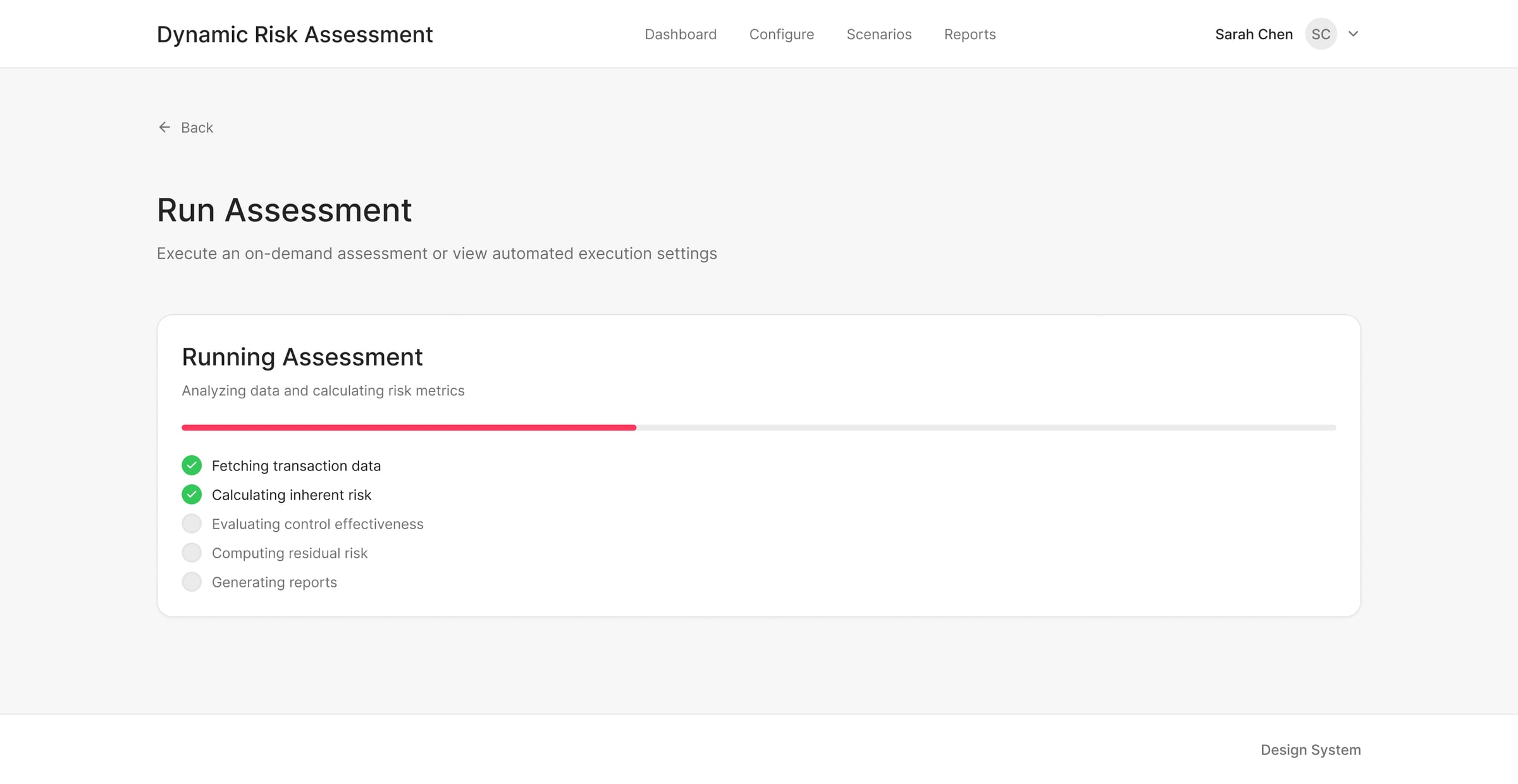Switch to the Scenarios tab

click(x=879, y=34)
